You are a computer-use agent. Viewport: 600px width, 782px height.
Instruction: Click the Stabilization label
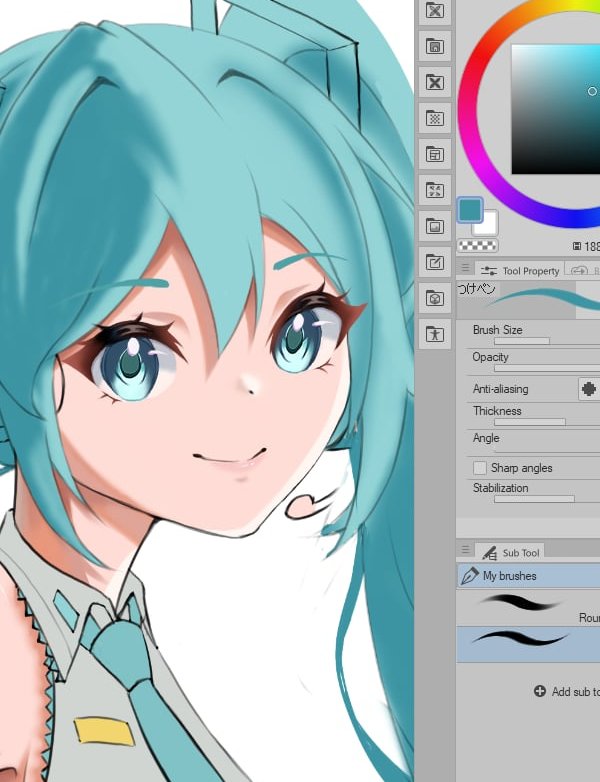click(x=500, y=488)
